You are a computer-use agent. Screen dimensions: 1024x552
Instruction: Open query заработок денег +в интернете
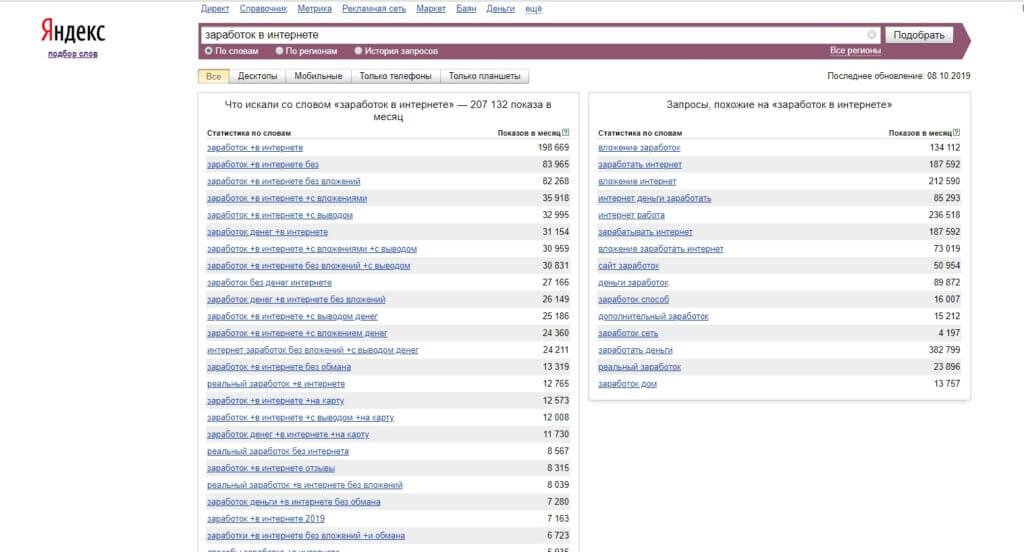pos(267,232)
